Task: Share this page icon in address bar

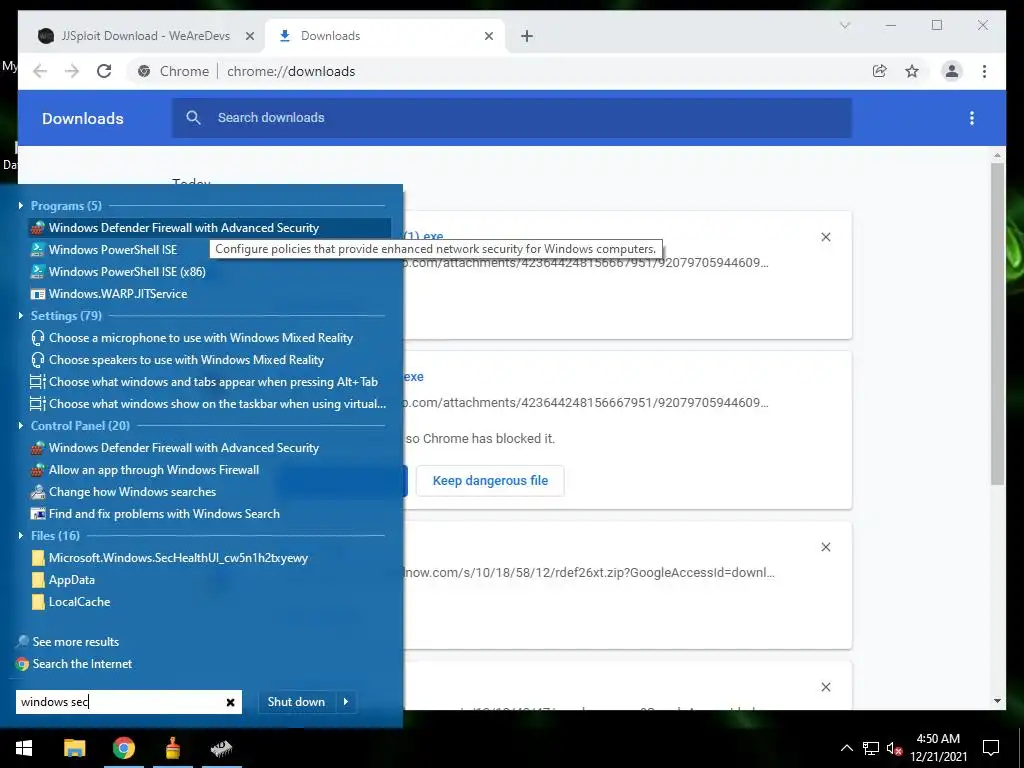Action: 879,71
